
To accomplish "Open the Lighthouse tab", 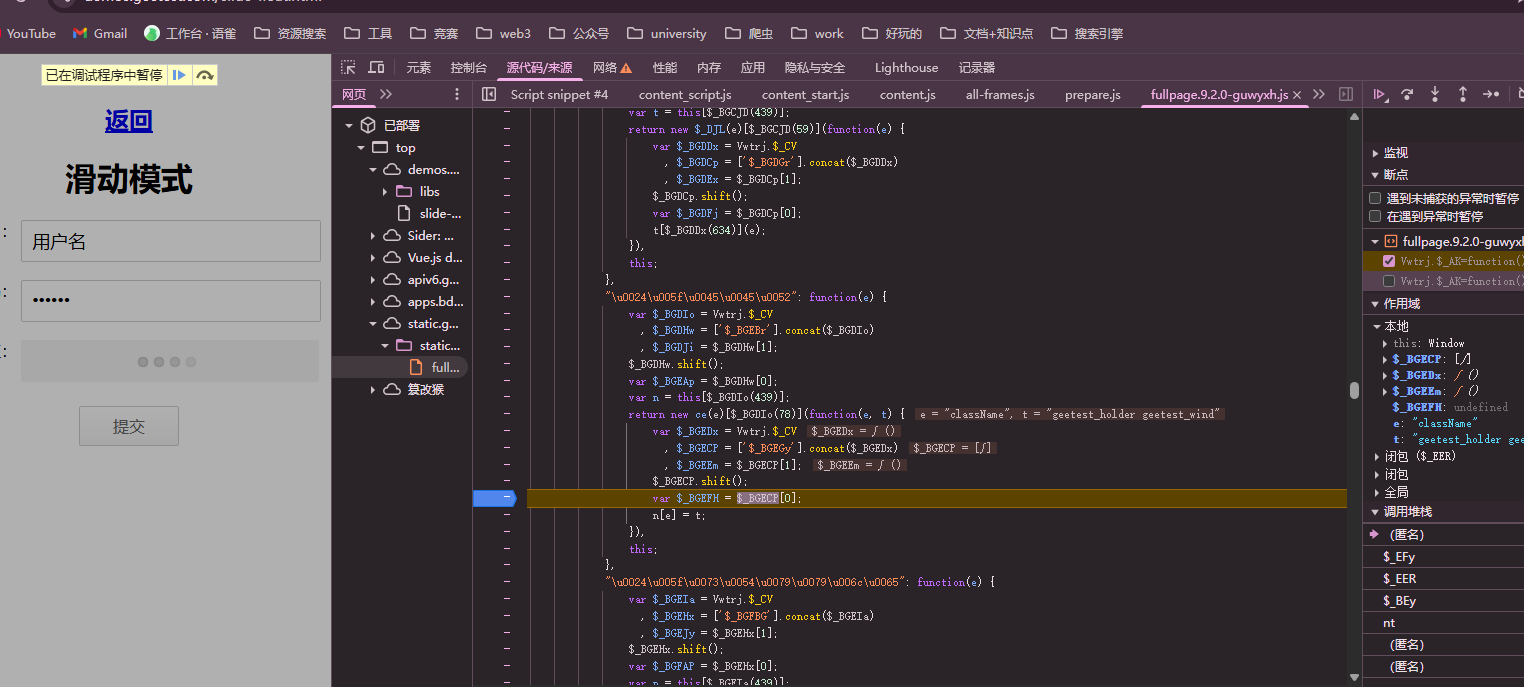I will [x=906, y=68].
